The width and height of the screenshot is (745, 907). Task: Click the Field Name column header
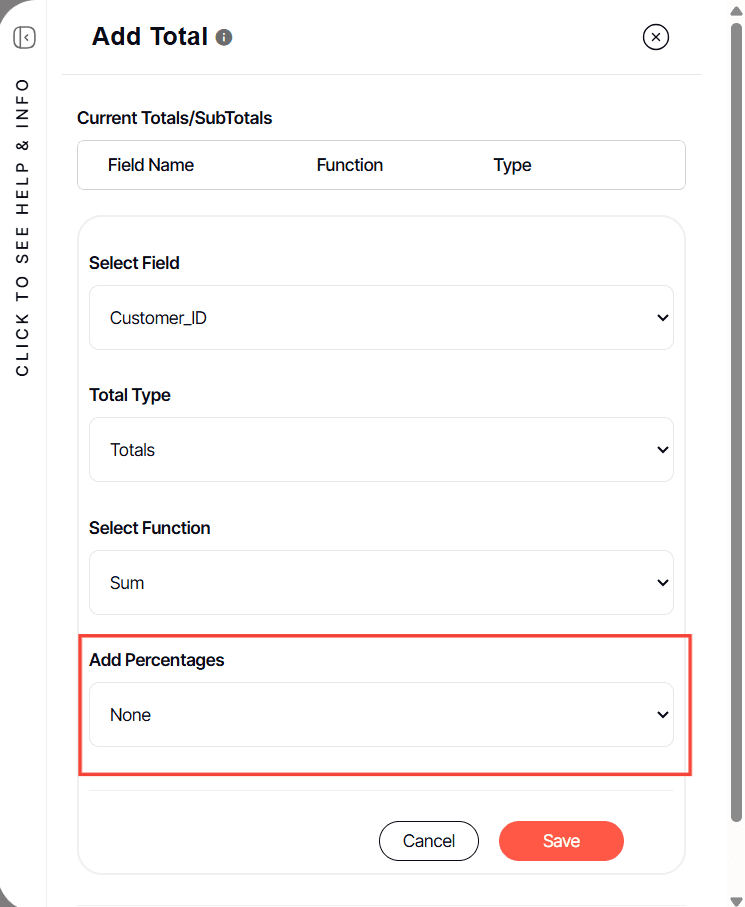151,165
